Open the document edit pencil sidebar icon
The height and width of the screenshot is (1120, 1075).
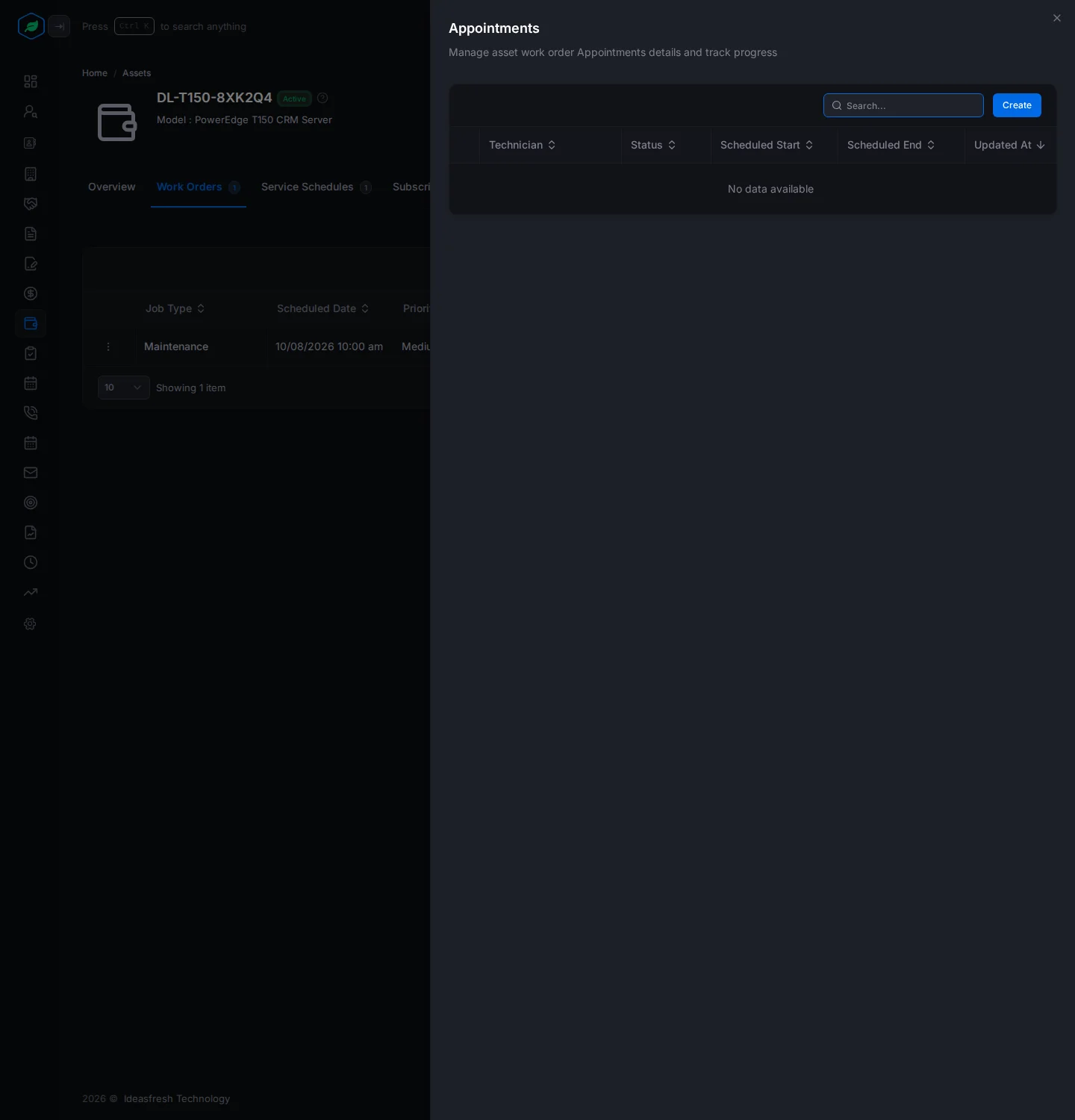point(31,264)
